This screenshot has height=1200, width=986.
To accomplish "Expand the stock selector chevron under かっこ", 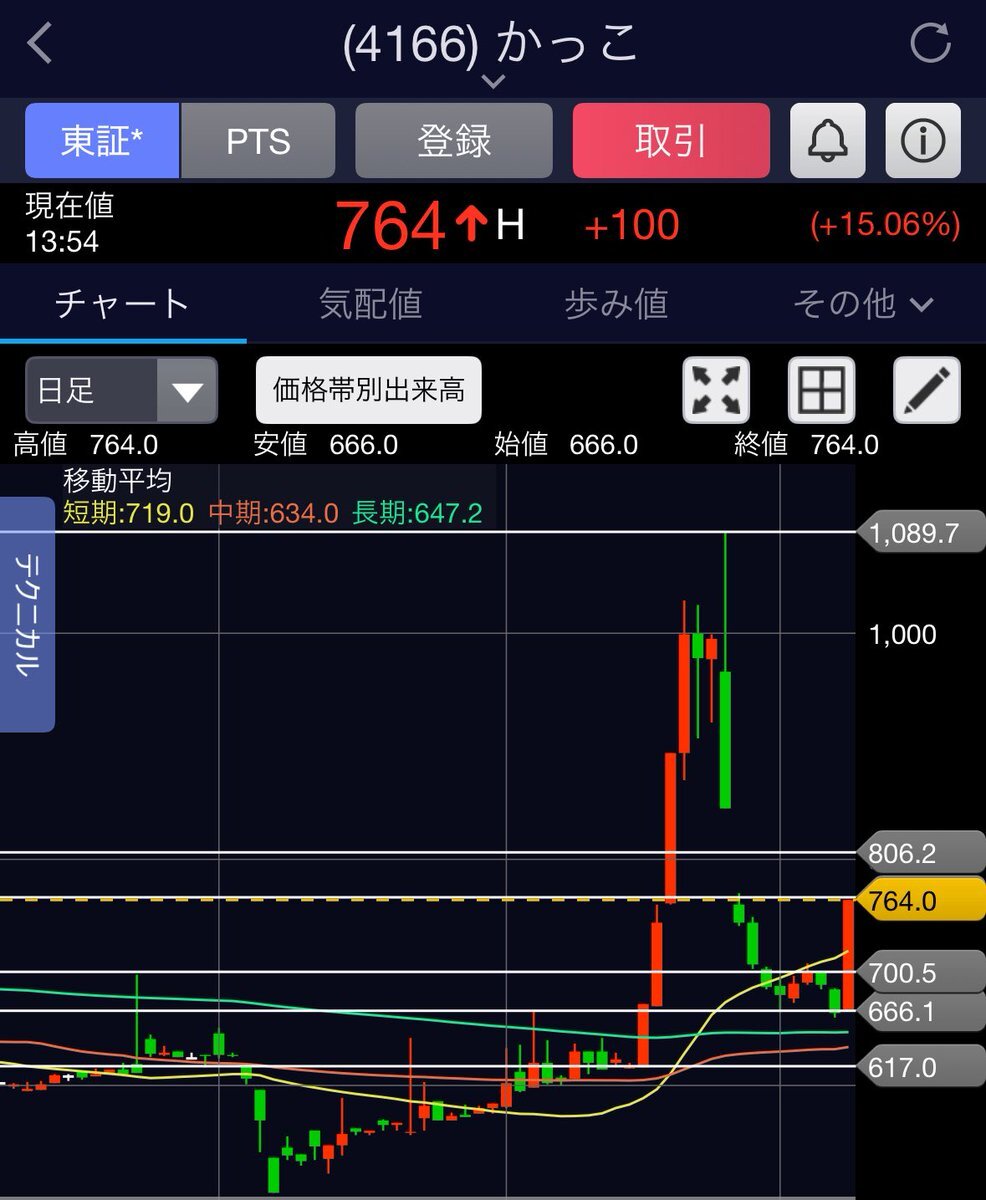I will tap(493, 82).
